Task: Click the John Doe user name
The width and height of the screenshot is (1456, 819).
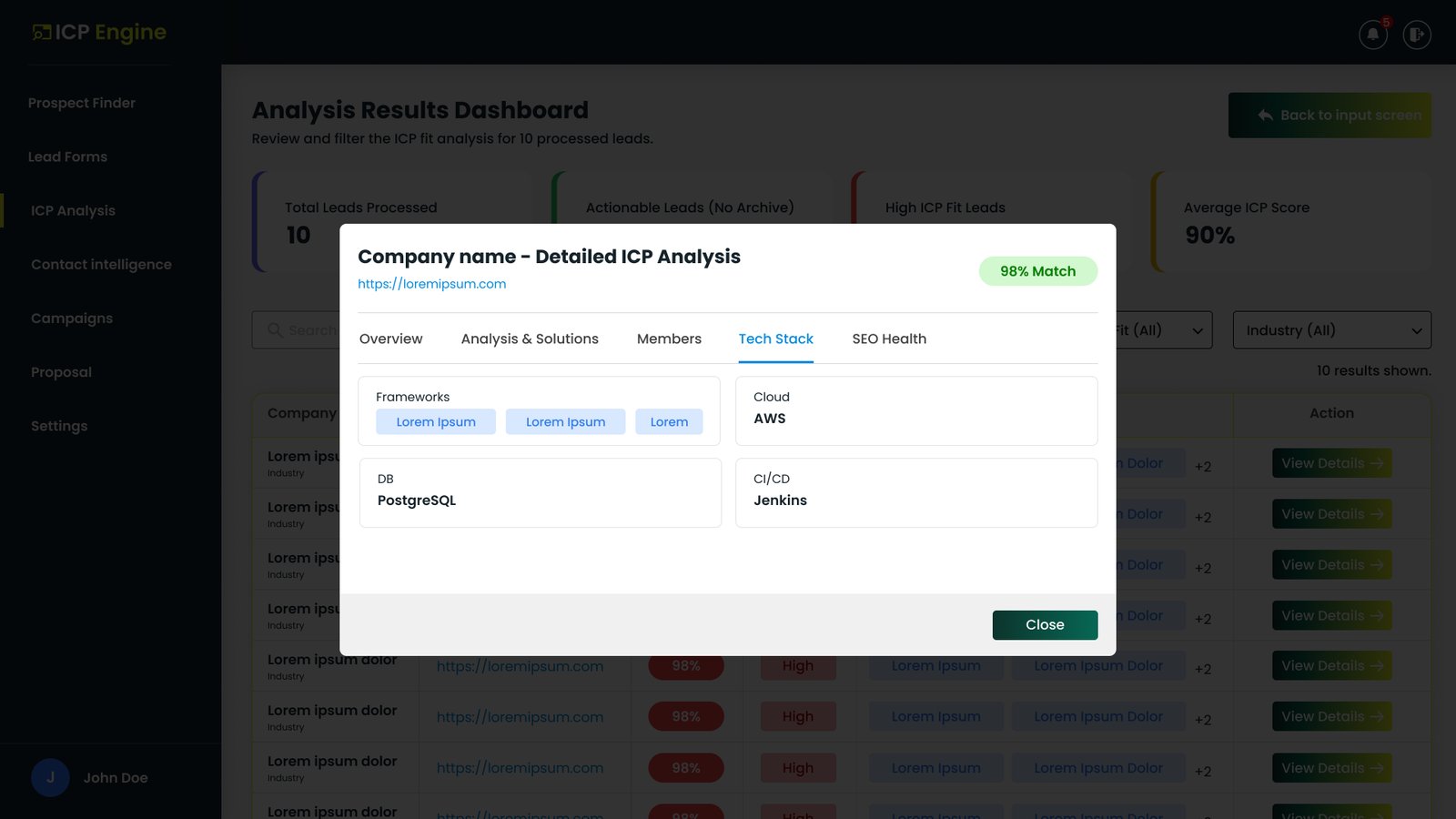Action: pyautogui.click(x=116, y=777)
